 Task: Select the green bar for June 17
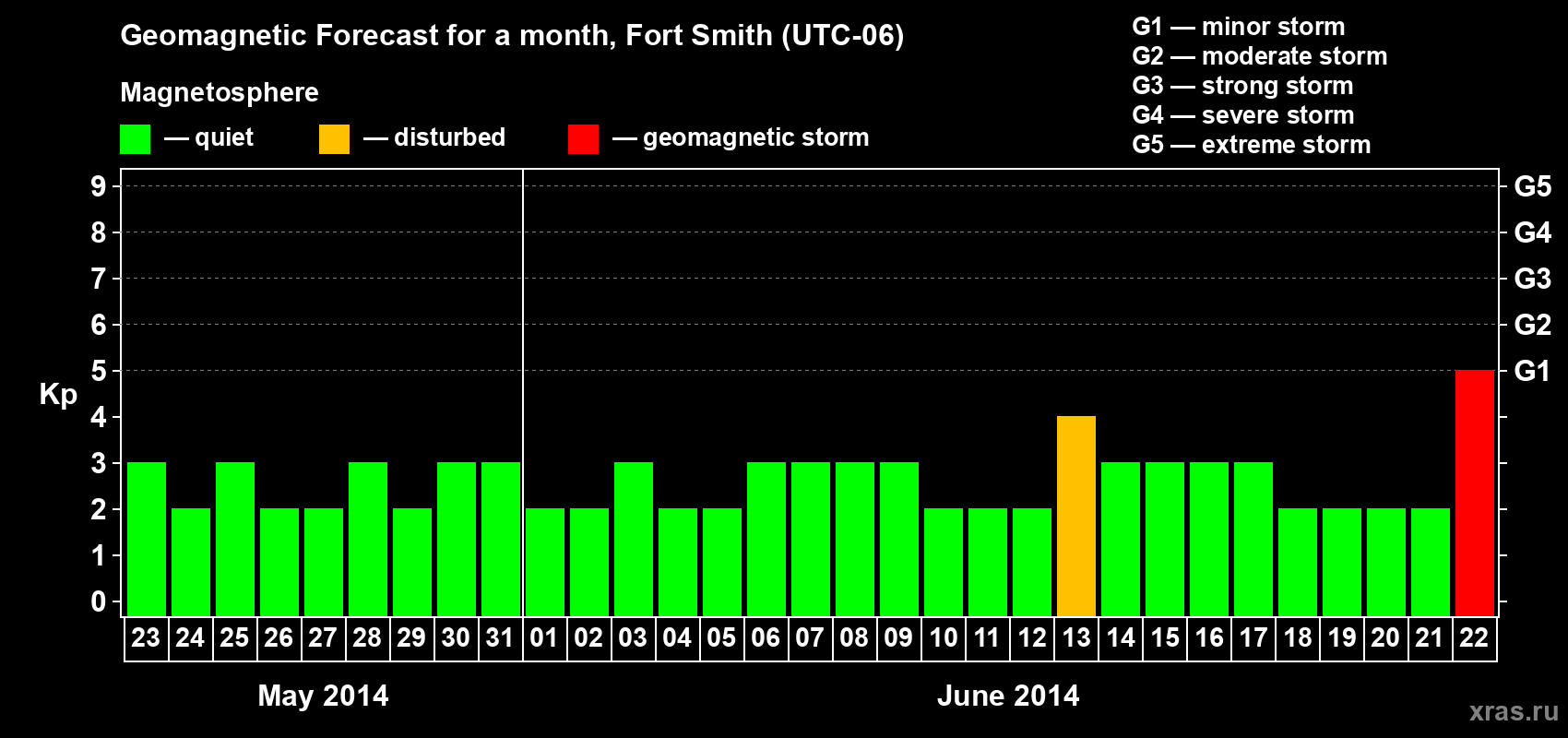1253,539
